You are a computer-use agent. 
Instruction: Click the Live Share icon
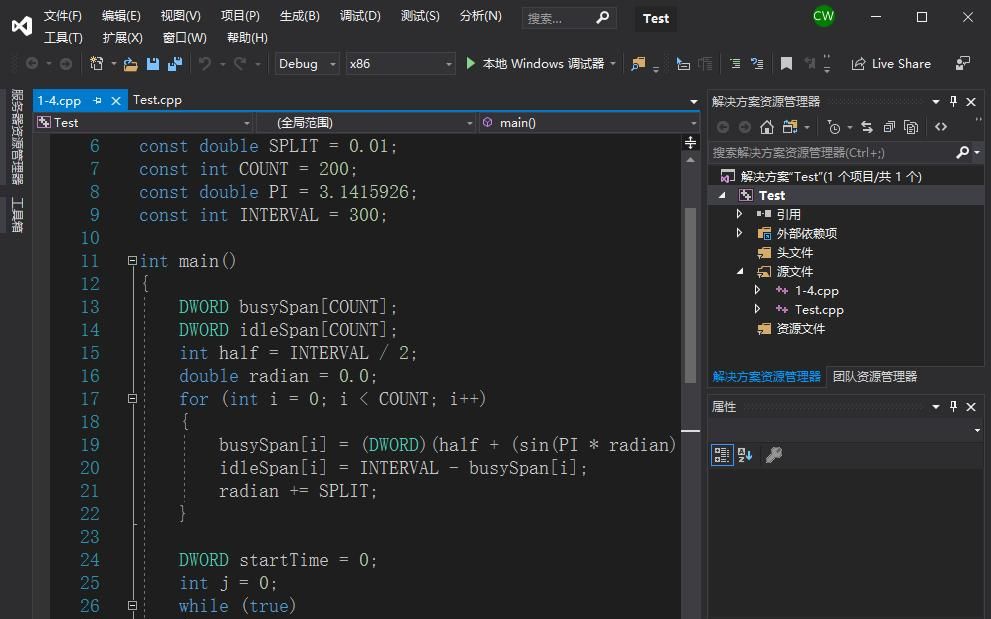pos(858,64)
